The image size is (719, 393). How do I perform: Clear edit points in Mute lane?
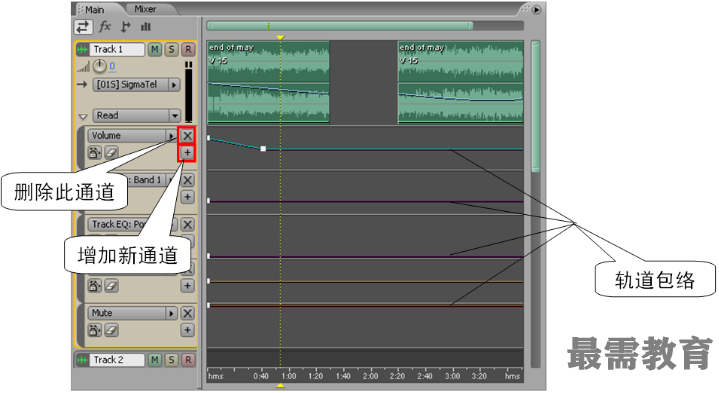coord(111,330)
